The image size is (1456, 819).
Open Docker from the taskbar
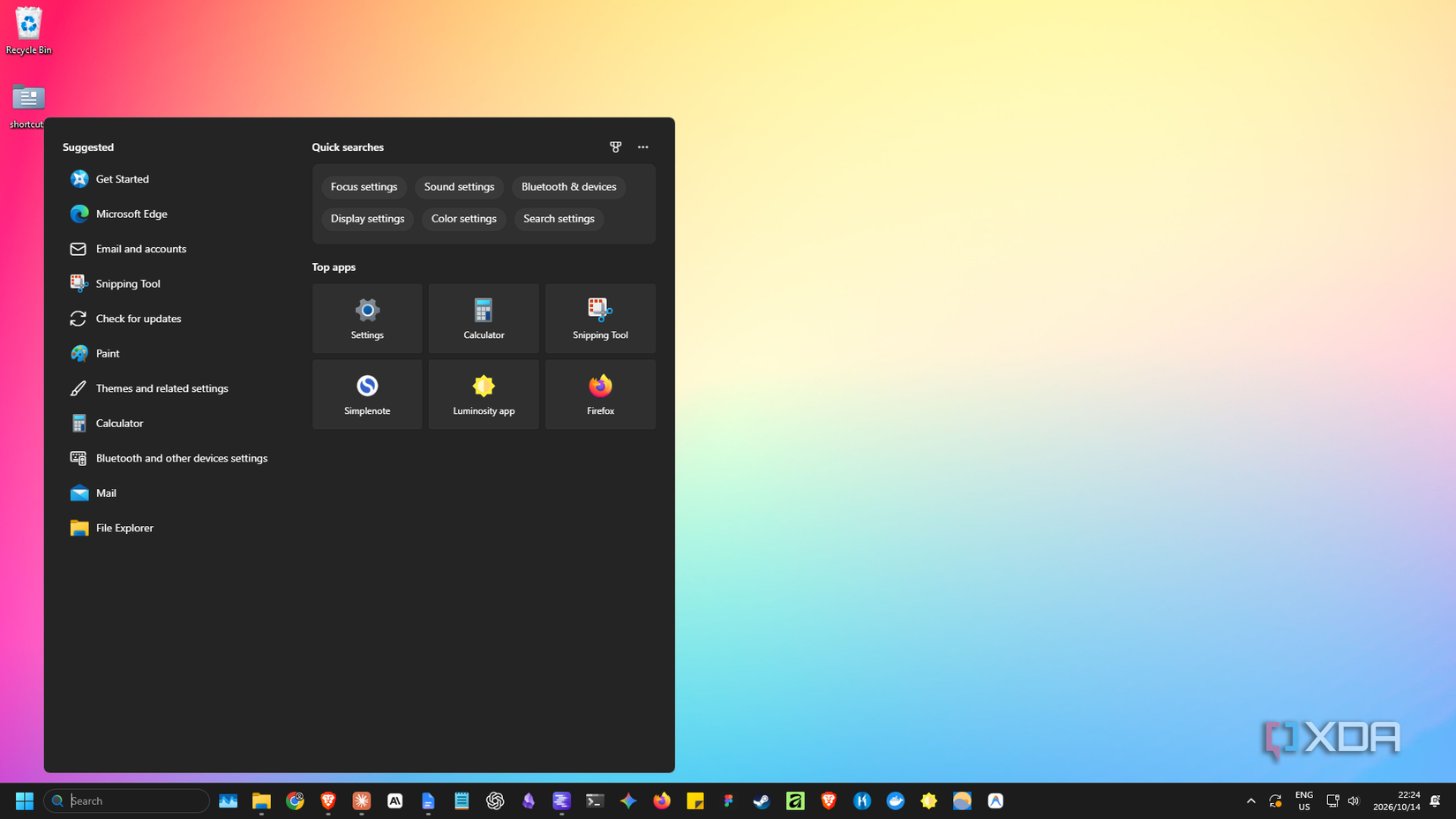(x=896, y=800)
